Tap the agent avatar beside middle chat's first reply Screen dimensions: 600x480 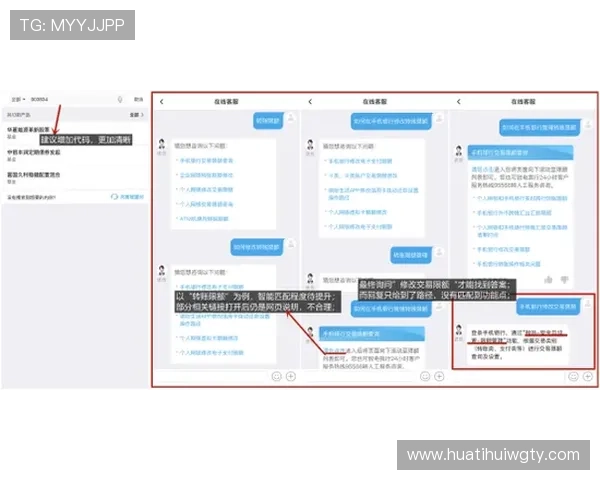point(310,145)
